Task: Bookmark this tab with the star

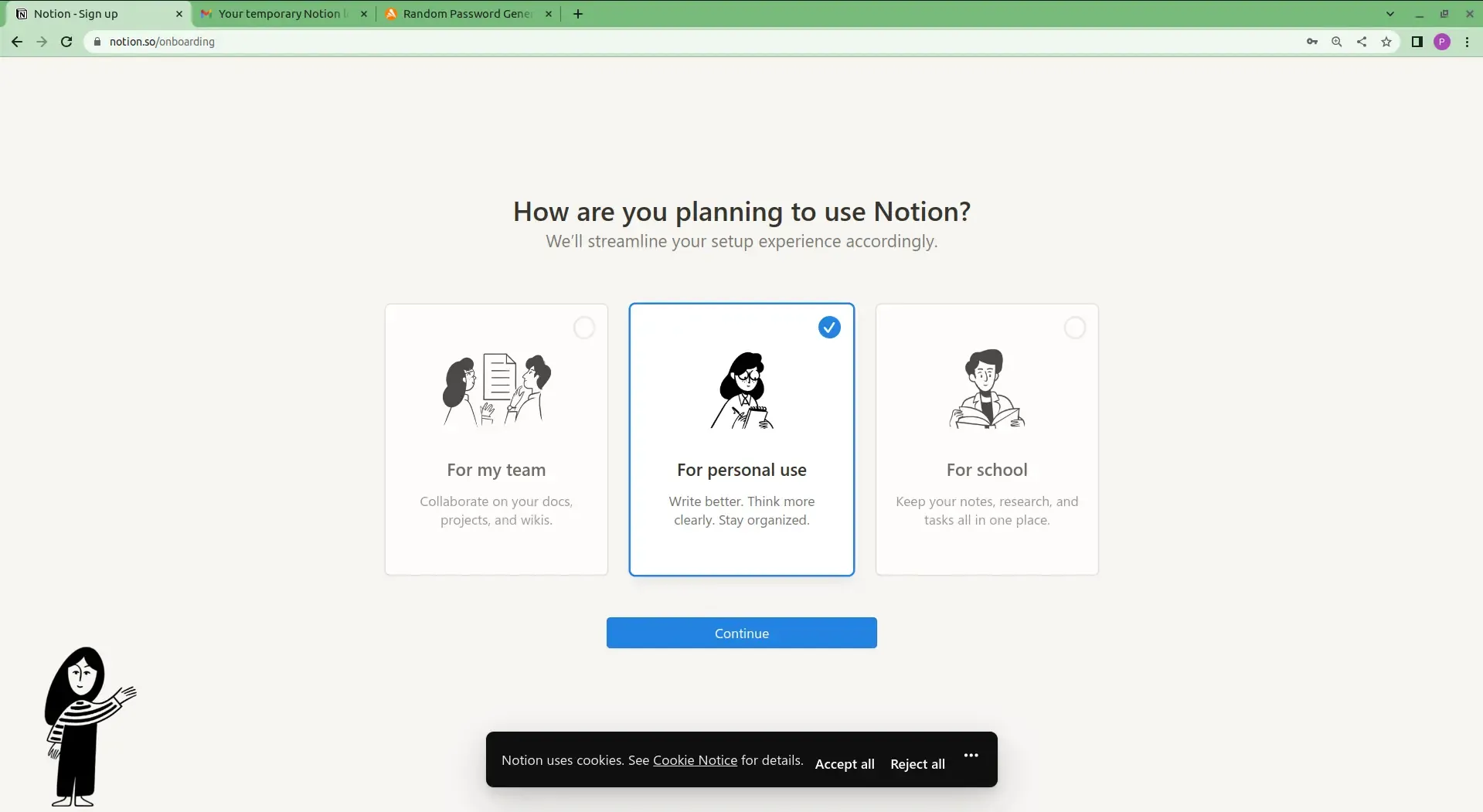Action: pos(1386,42)
